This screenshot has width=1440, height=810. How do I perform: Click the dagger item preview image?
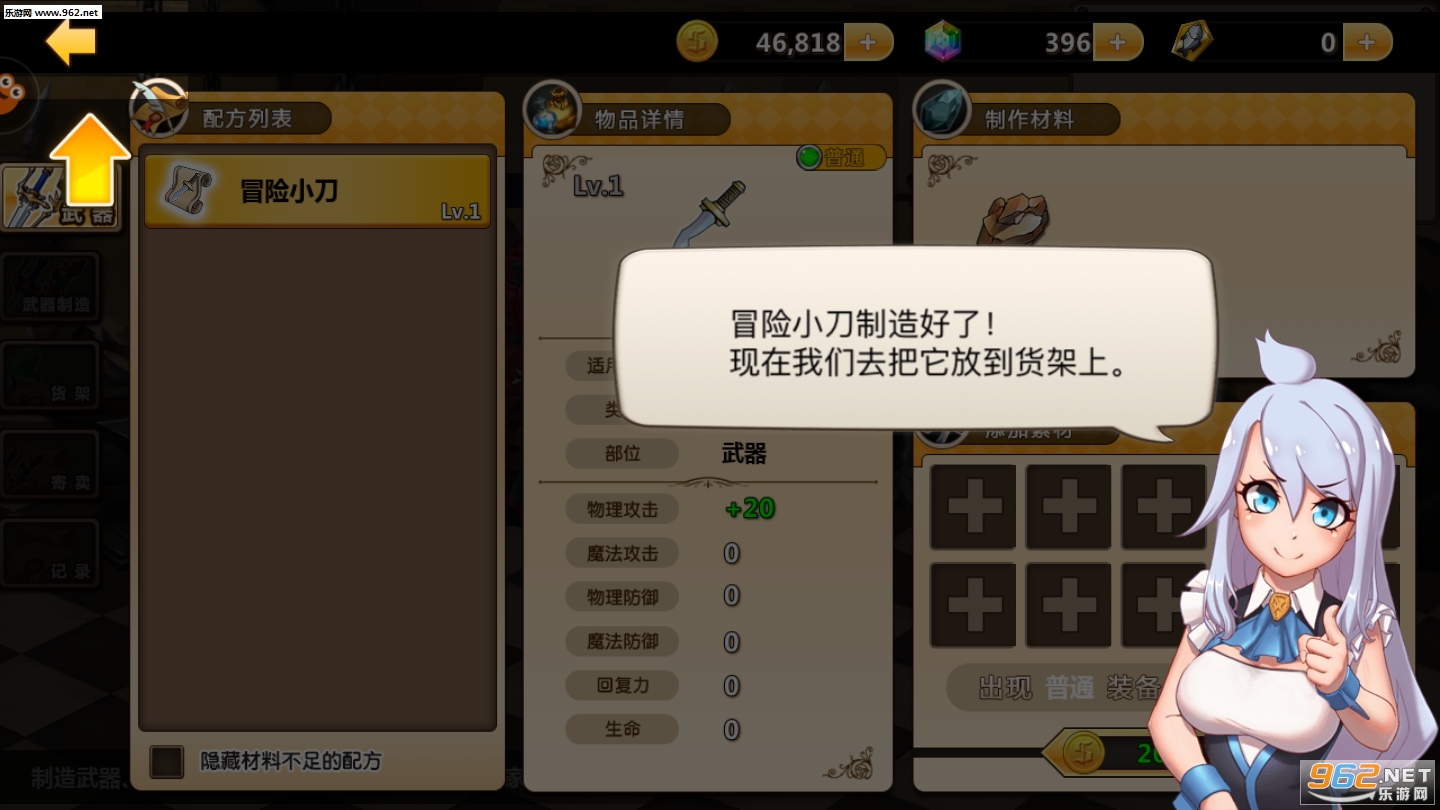[709, 213]
